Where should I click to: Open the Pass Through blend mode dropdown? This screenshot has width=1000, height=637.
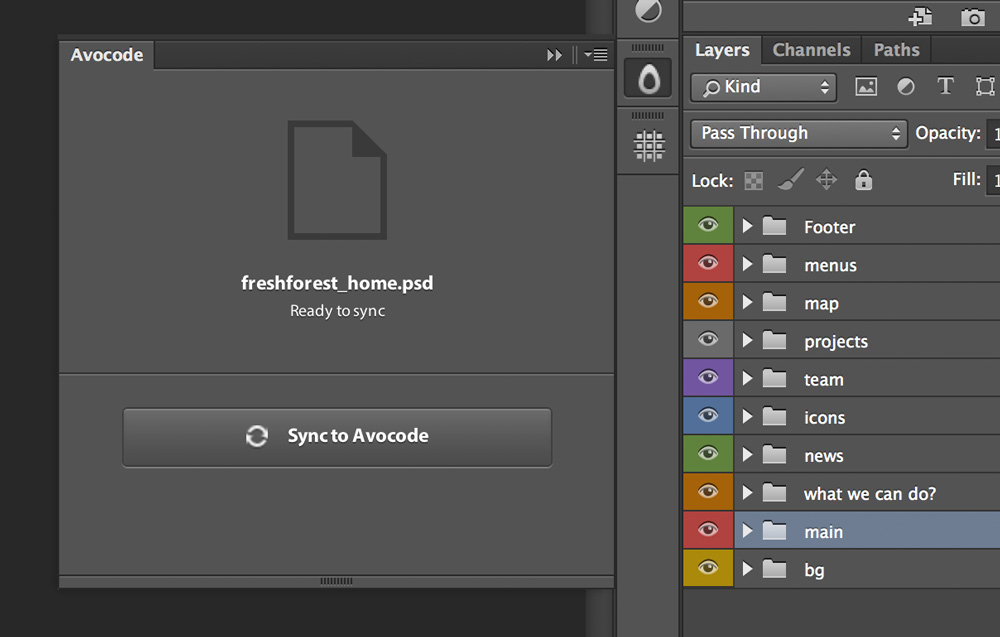798,133
